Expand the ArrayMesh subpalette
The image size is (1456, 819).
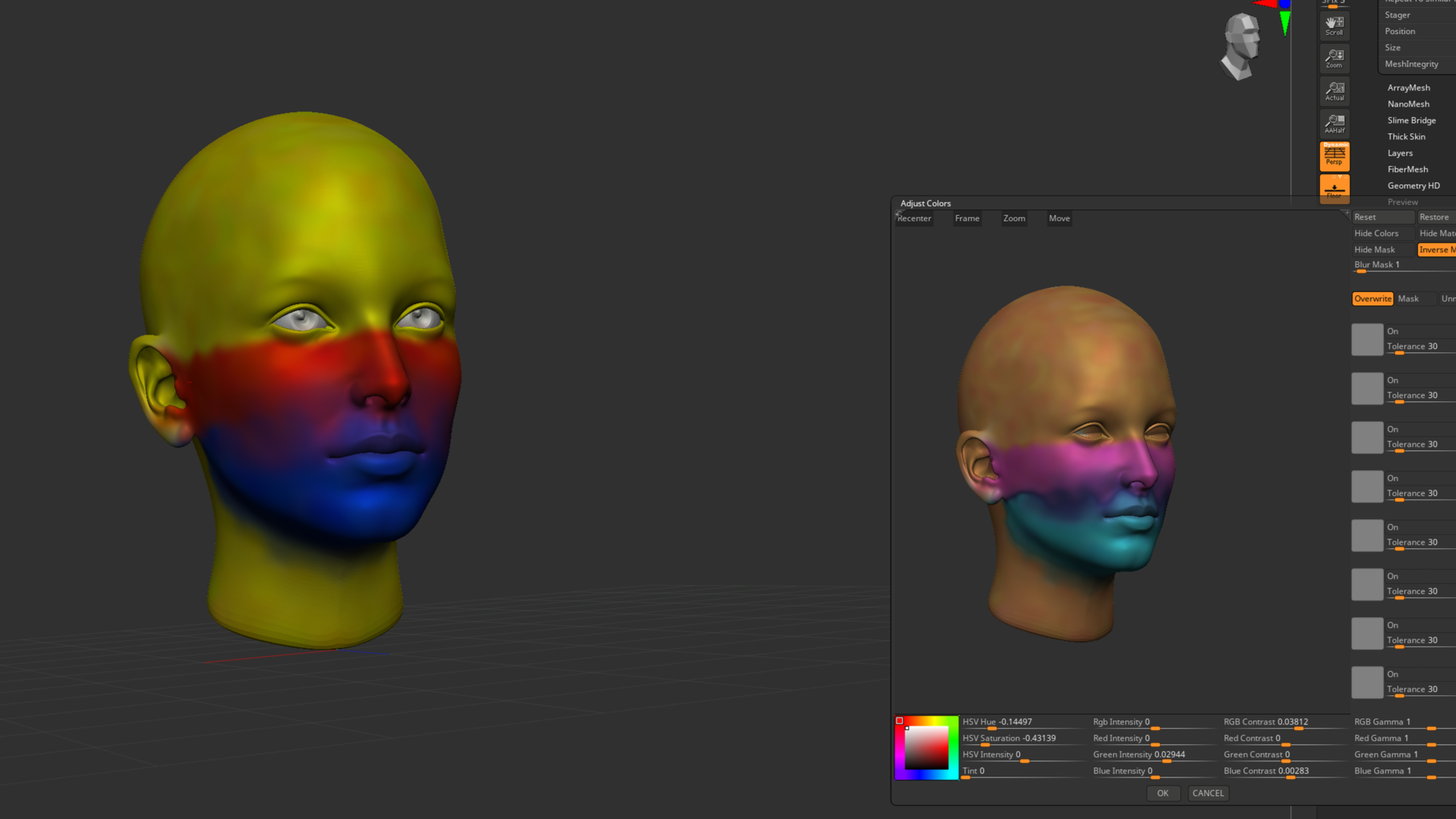[x=1408, y=88]
